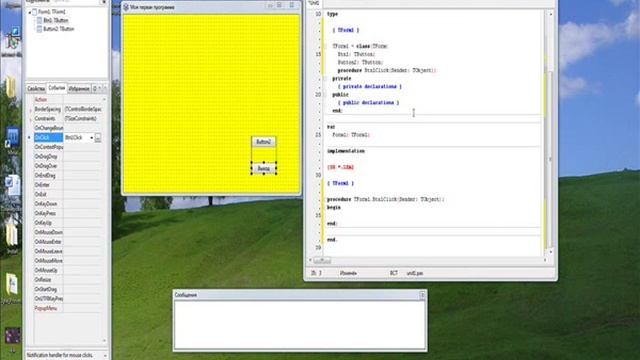Expand the hint panel dropdown arrow at the bottom
Viewport: 640px width, 360px height.
pos(105,356)
